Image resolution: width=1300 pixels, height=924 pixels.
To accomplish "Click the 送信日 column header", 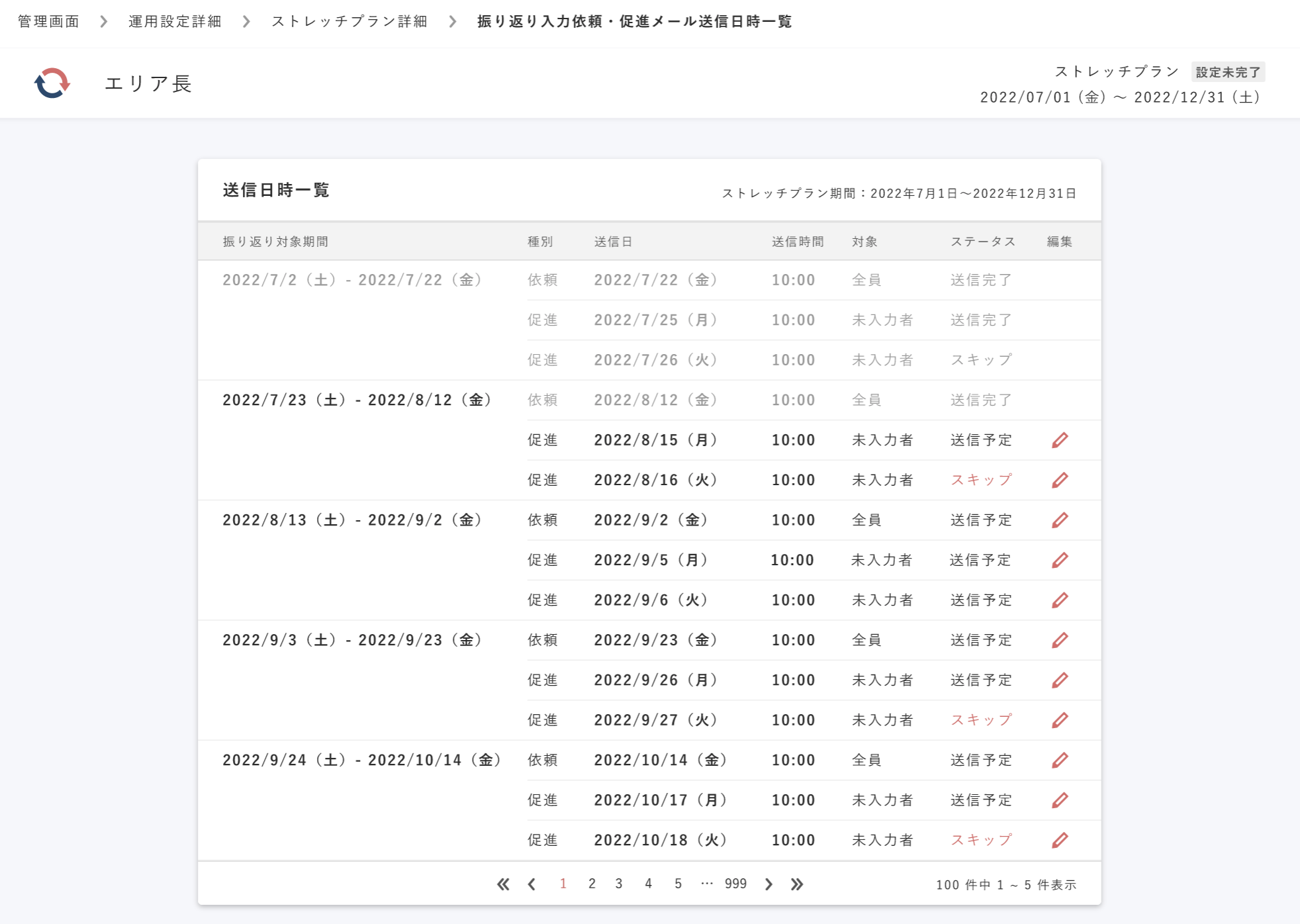I will [x=614, y=242].
